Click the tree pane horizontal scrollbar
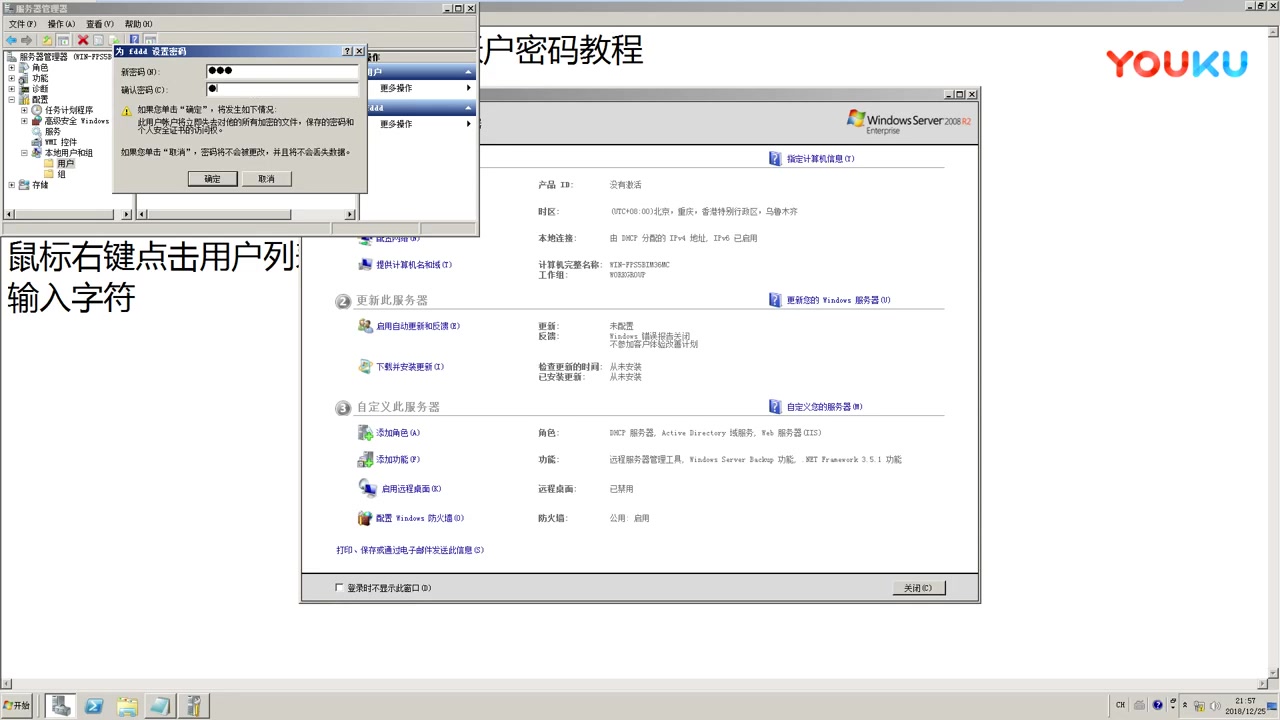The width and height of the screenshot is (1280, 720). click(x=68, y=214)
